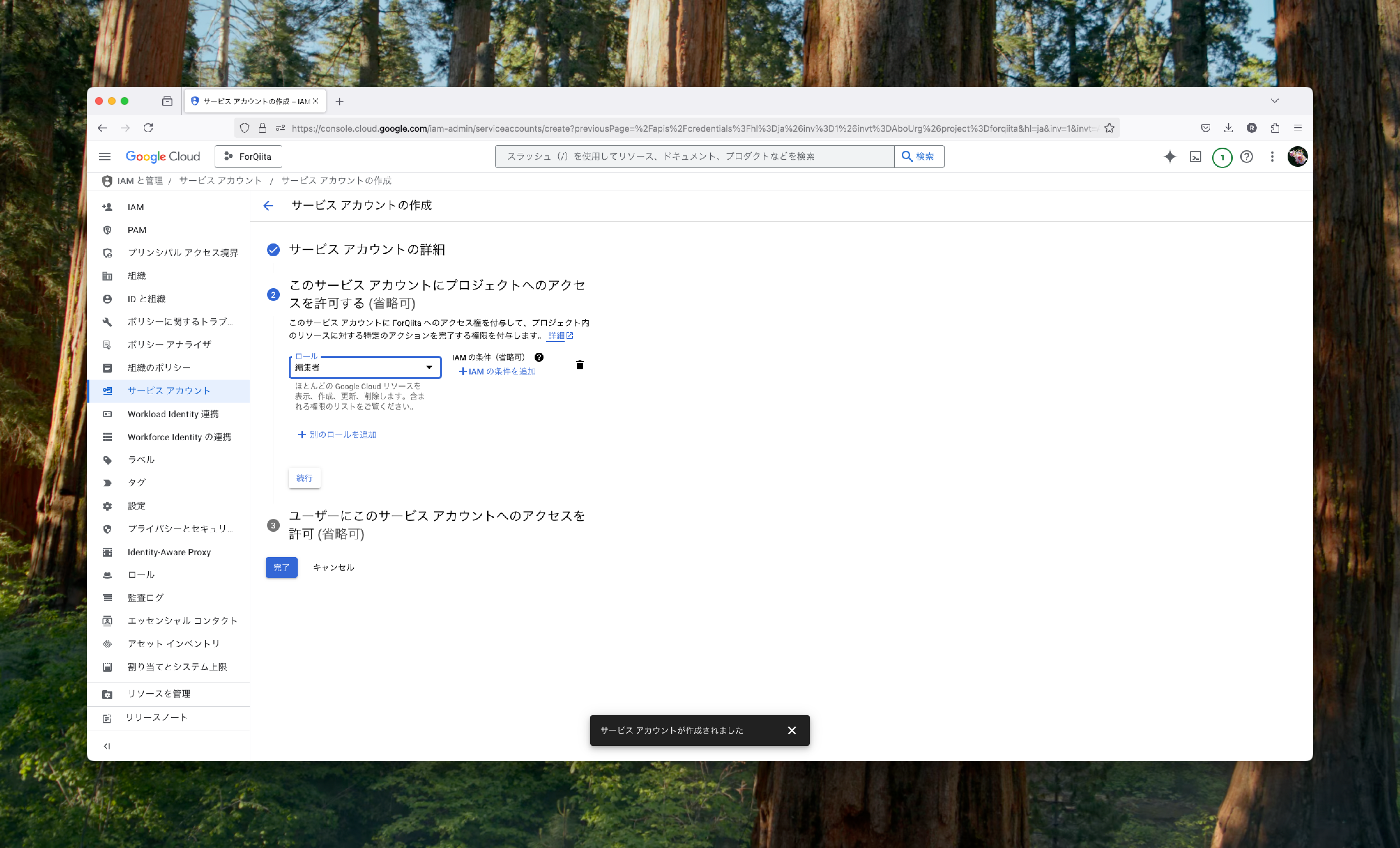This screenshot has width=1400, height=848.
Task: Open the ForQiita project selector
Action: 248,156
